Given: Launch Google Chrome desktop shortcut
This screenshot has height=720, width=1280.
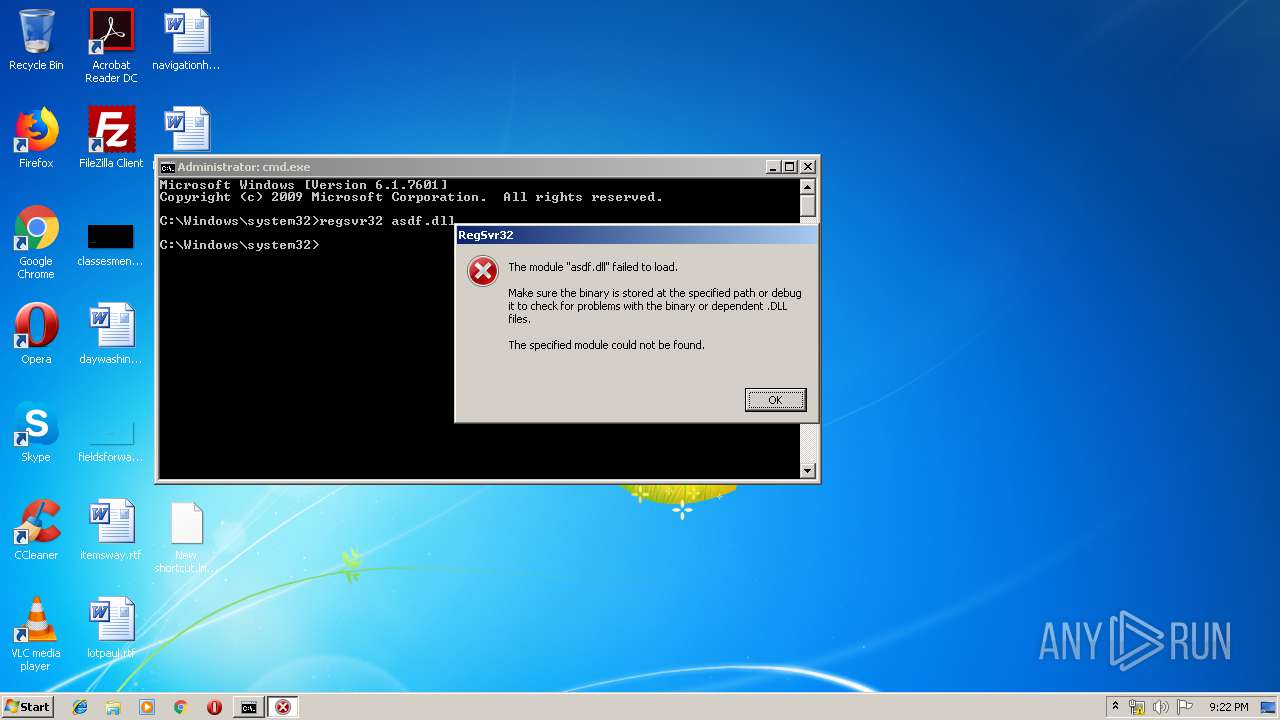Looking at the screenshot, I should pyautogui.click(x=36, y=242).
